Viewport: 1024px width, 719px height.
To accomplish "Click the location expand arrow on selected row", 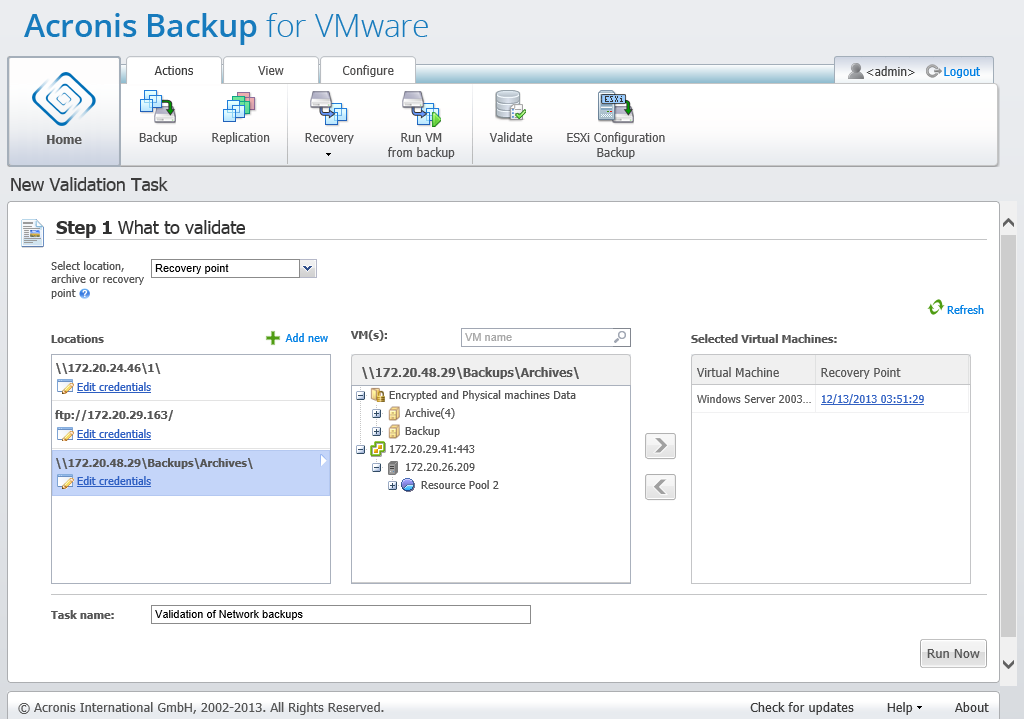I will click(323, 461).
